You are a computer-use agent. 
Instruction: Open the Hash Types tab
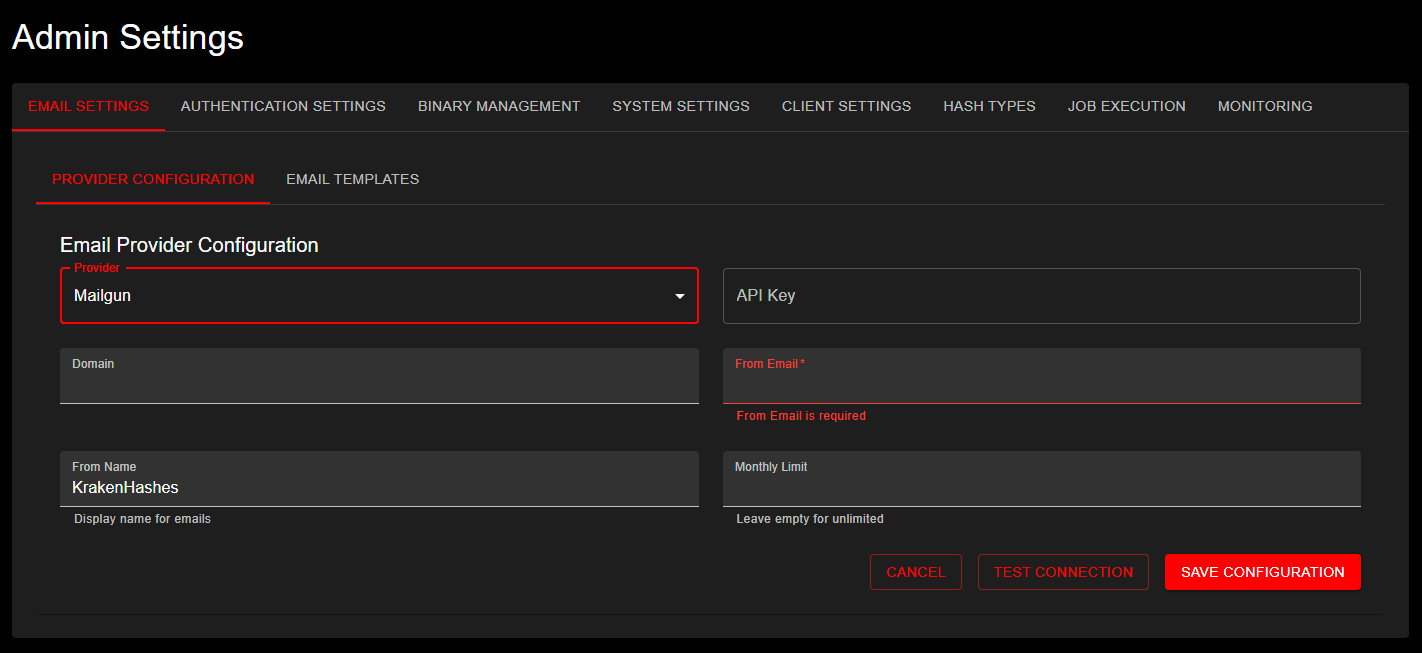pyautogui.click(x=989, y=106)
